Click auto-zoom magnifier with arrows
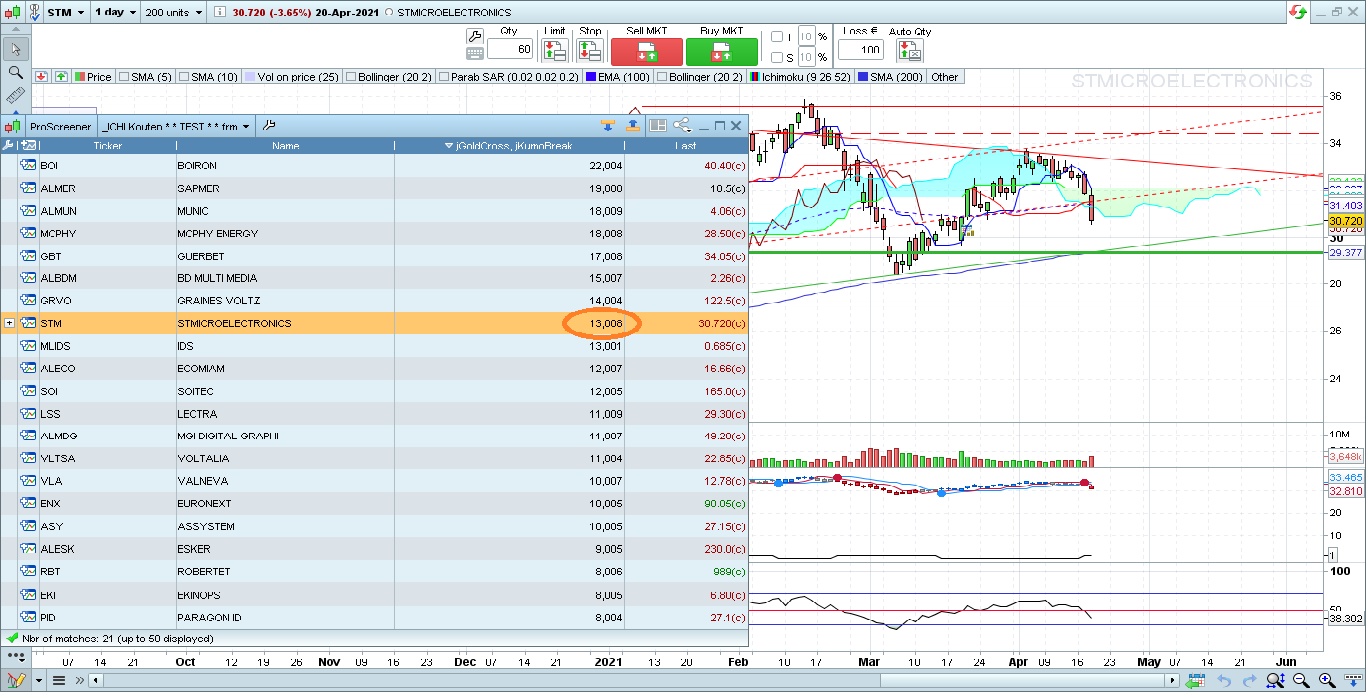Screen dimensions: 1368x698 pos(1275,681)
